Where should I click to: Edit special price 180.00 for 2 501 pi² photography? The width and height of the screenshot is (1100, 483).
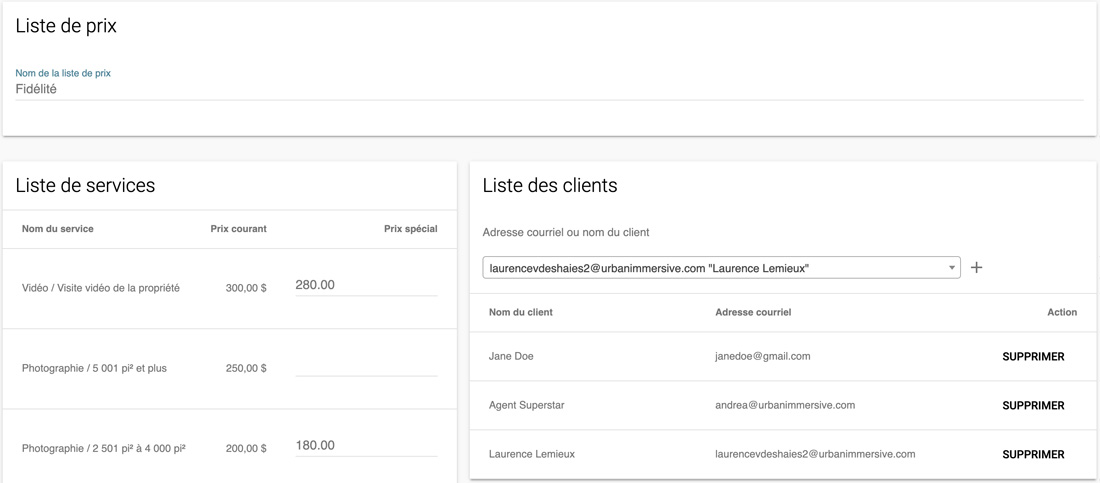(366, 446)
